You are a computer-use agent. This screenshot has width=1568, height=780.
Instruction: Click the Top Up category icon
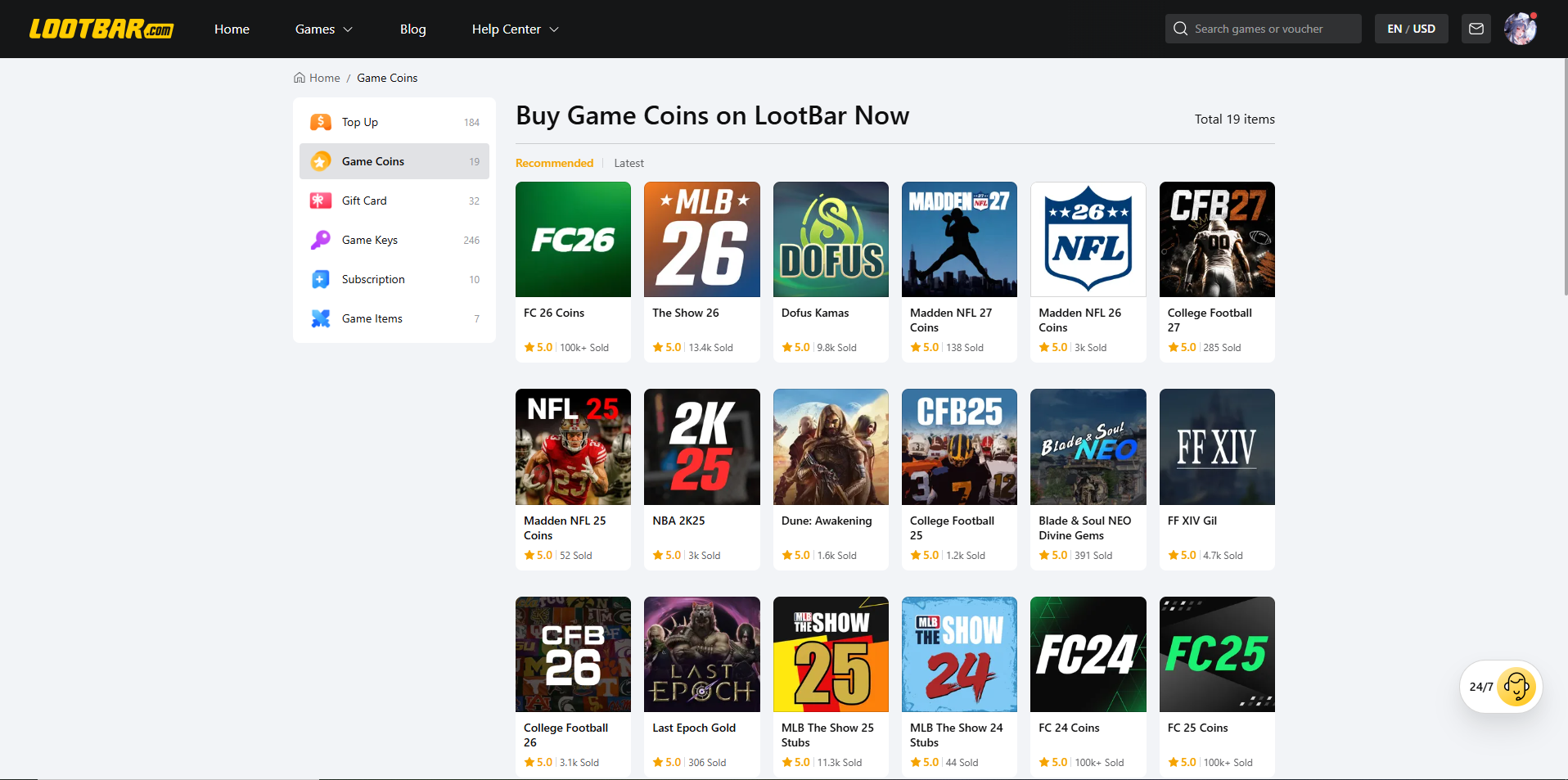click(321, 122)
